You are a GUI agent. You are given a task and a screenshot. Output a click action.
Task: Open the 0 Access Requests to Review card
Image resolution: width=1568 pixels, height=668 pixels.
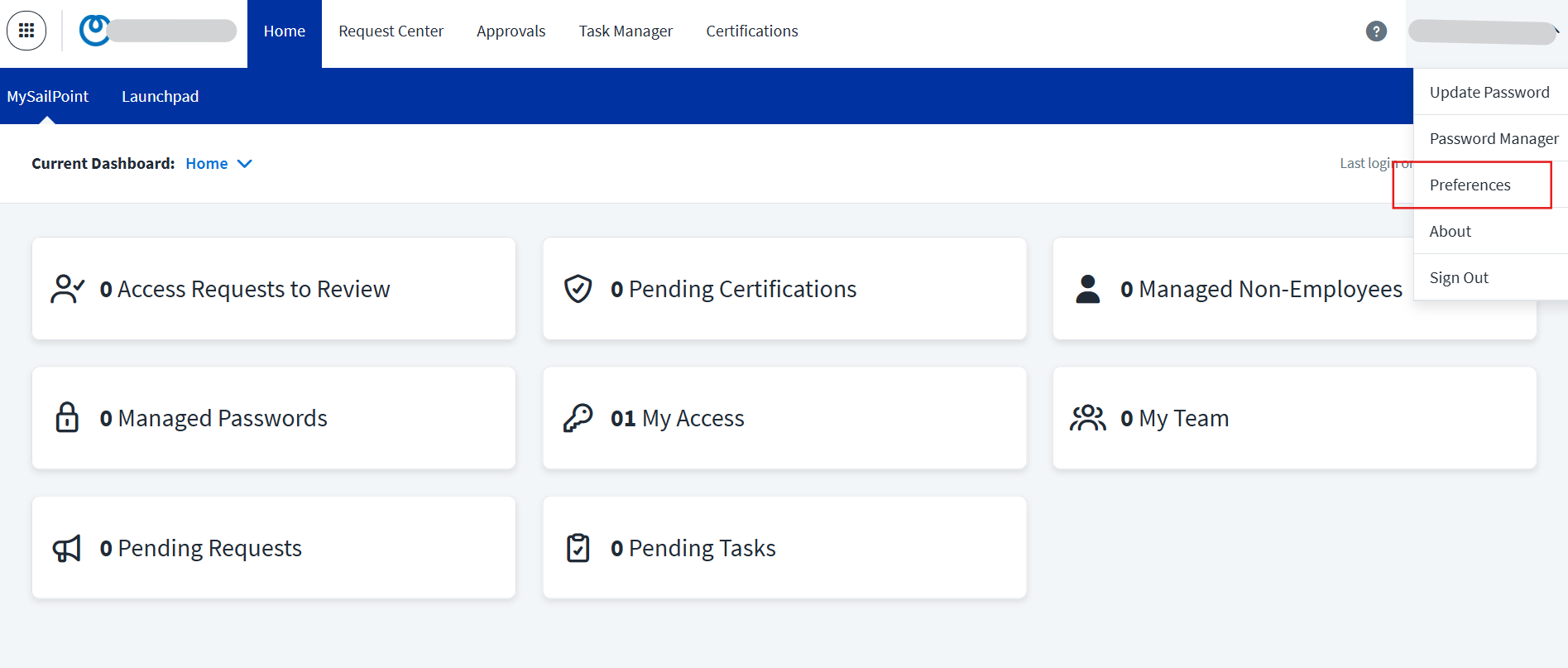tap(274, 289)
